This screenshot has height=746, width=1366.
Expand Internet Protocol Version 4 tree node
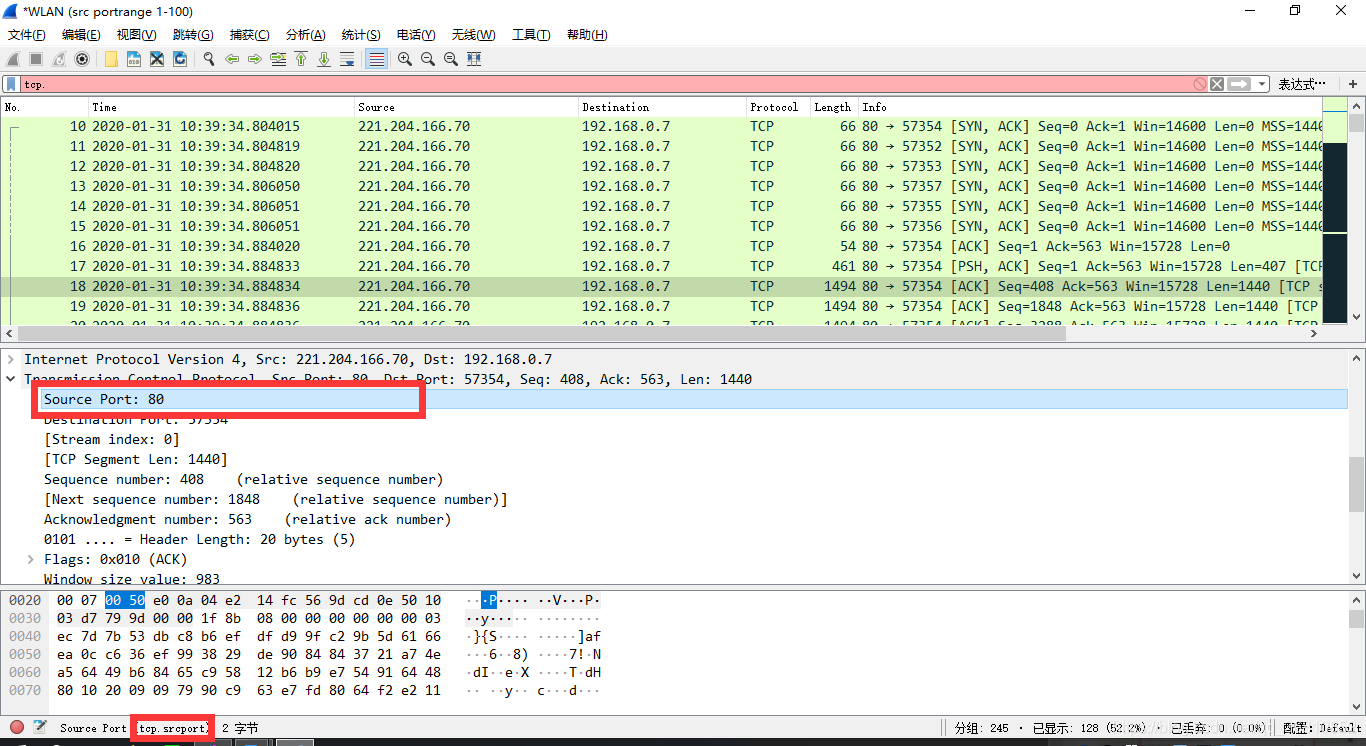(x=11, y=359)
